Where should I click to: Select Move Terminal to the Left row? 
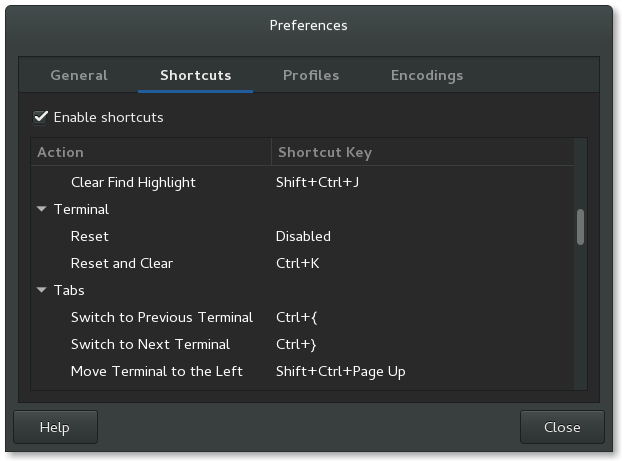(x=157, y=372)
